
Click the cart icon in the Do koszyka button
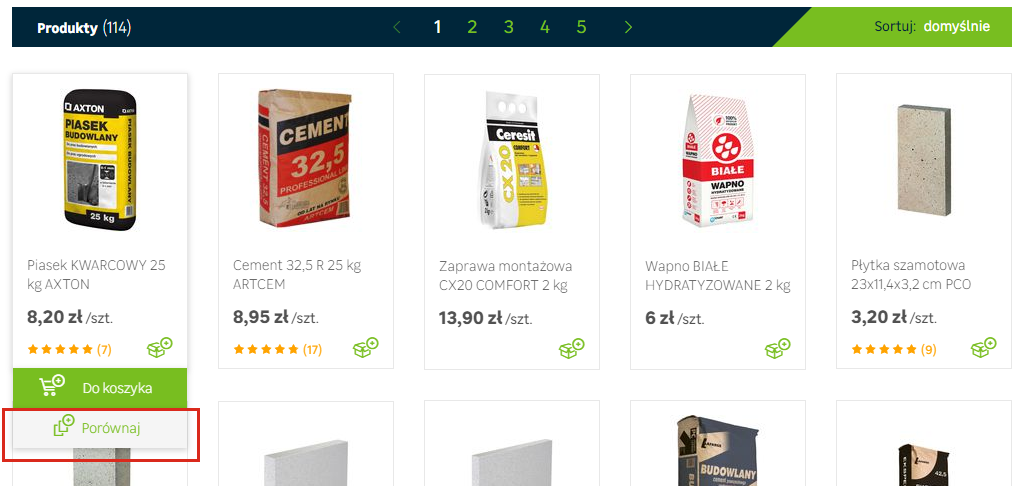[x=52, y=385]
